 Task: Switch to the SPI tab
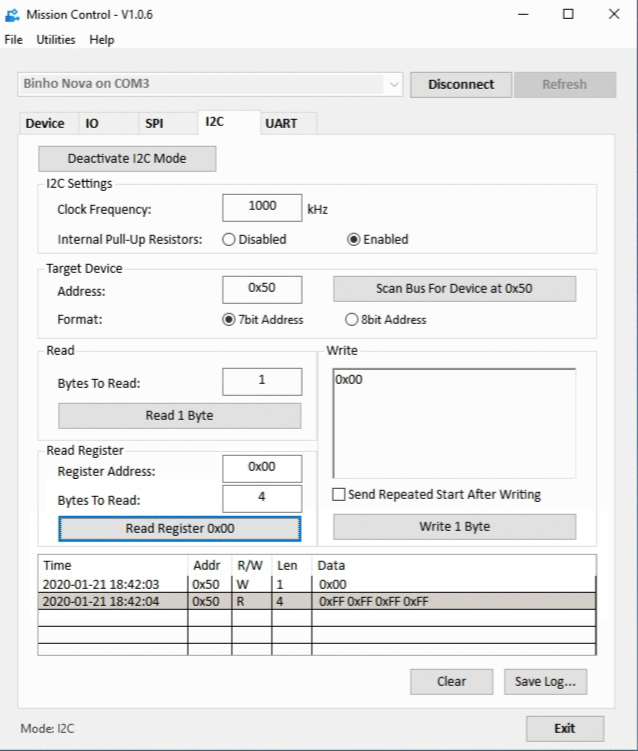[154, 124]
